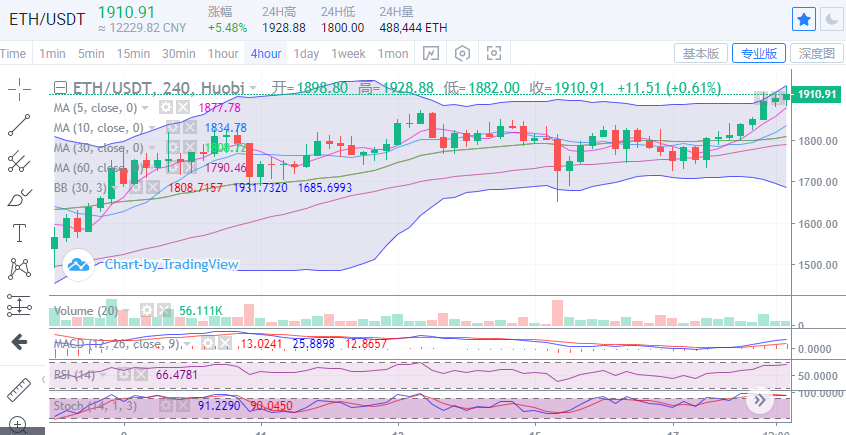This screenshot has height=435, width=846.
Task: Select the trend line drawing tool
Action: (19, 125)
